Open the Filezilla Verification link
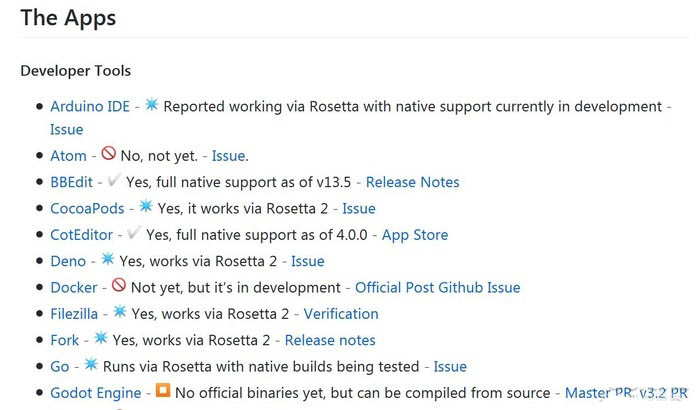This screenshot has height=410, width=700. click(x=341, y=314)
